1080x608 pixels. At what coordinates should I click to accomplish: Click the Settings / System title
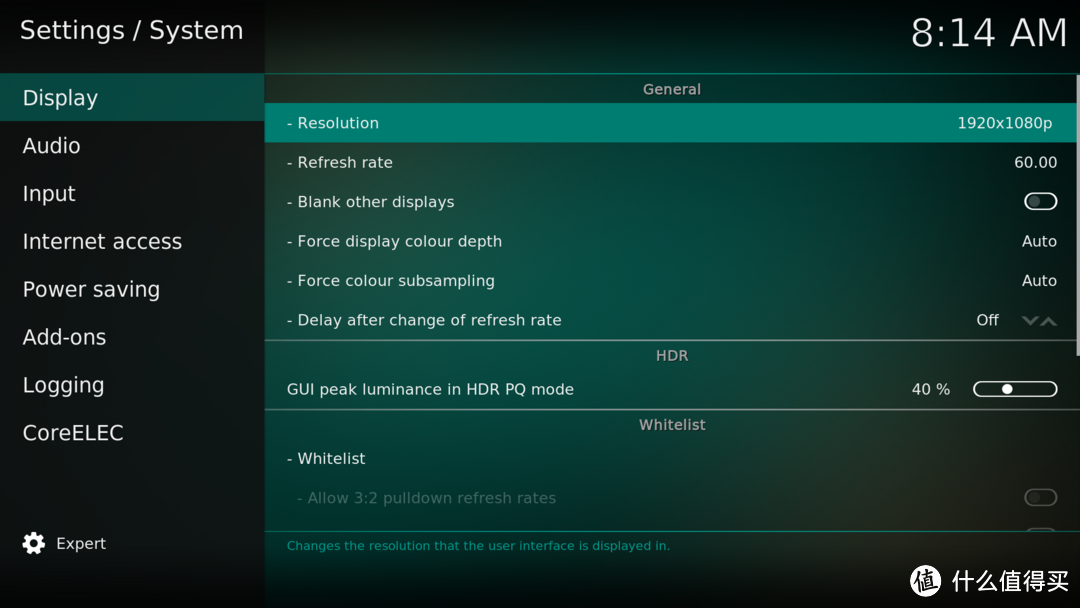coord(132,30)
